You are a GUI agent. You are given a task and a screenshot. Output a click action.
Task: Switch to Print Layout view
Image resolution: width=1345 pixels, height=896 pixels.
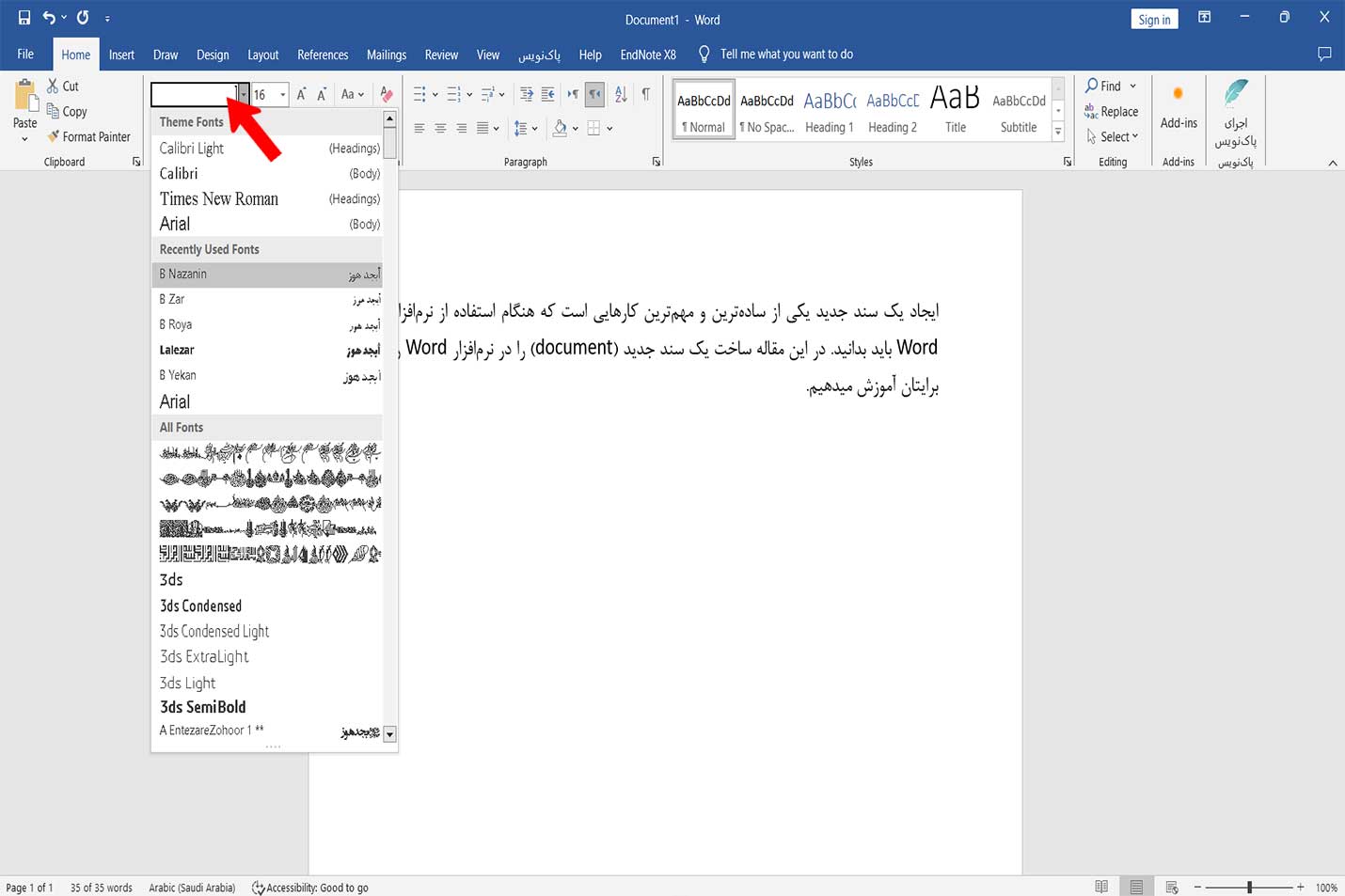coord(1136,887)
